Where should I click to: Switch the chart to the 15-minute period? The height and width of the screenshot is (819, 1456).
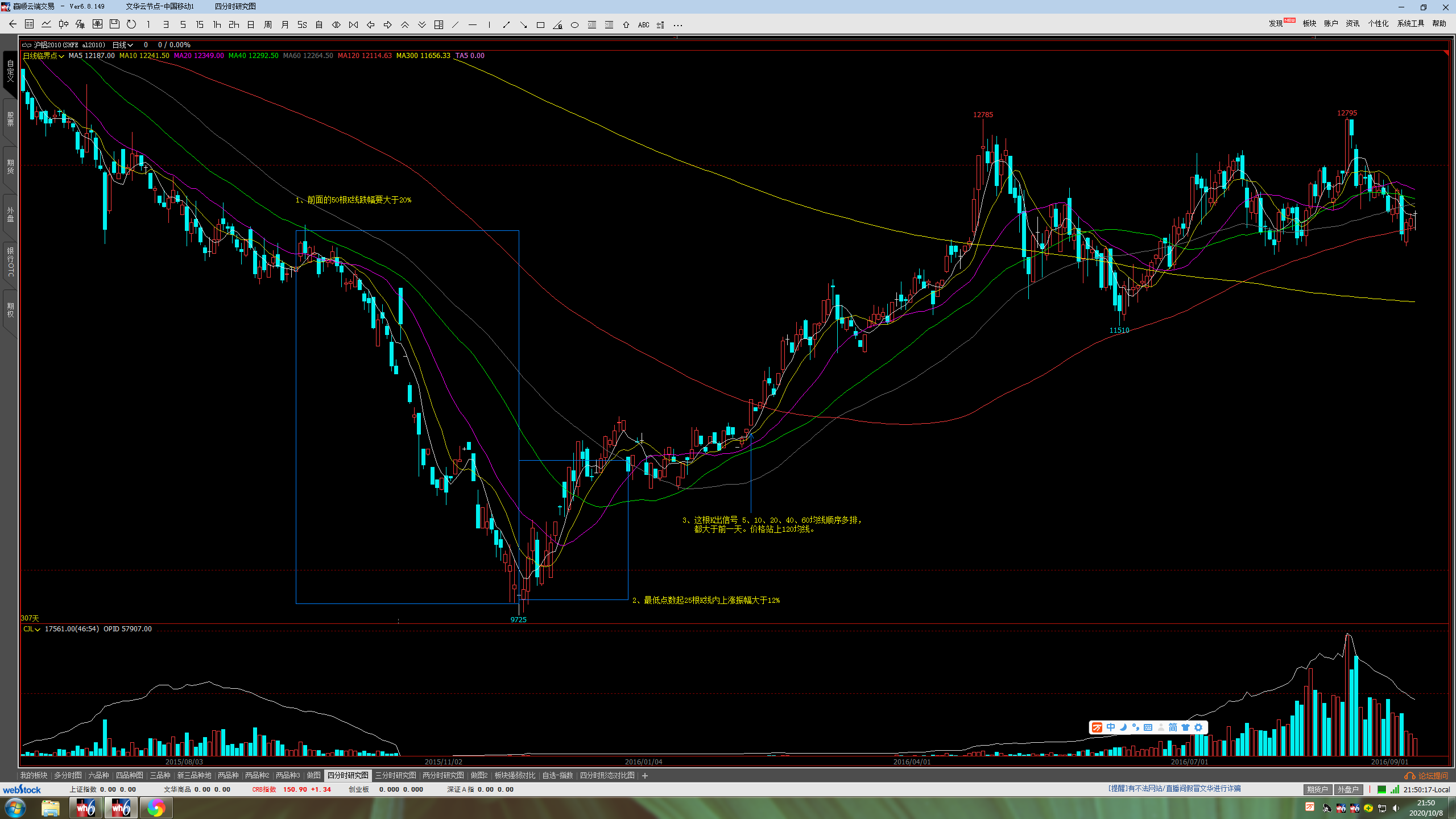[x=200, y=25]
